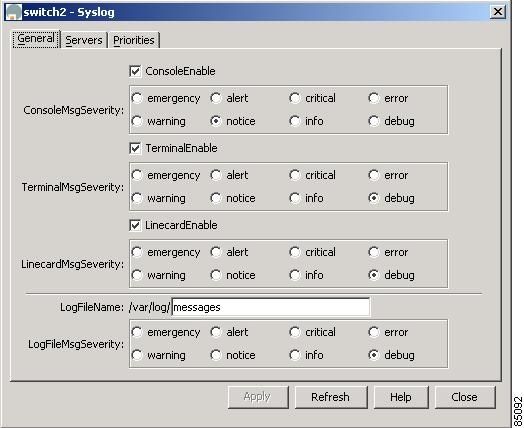Select debug for LogFileMsgSeverity
Image resolution: width=524 pixels, height=428 pixels.
pyautogui.click(x=374, y=355)
